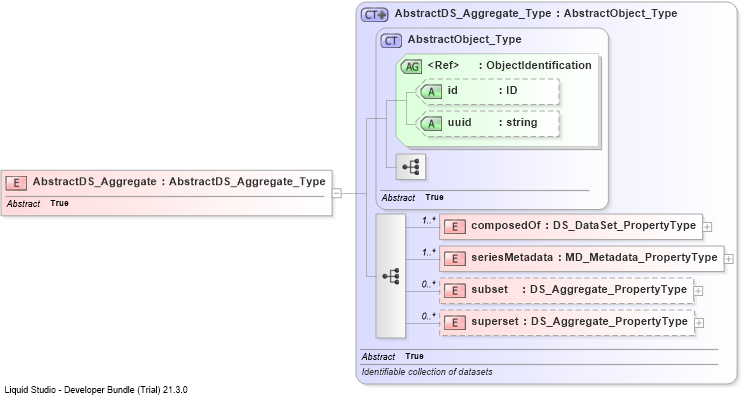Screen dimensions: 742x395
Task: Expand the superset element
Action: tap(699, 323)
